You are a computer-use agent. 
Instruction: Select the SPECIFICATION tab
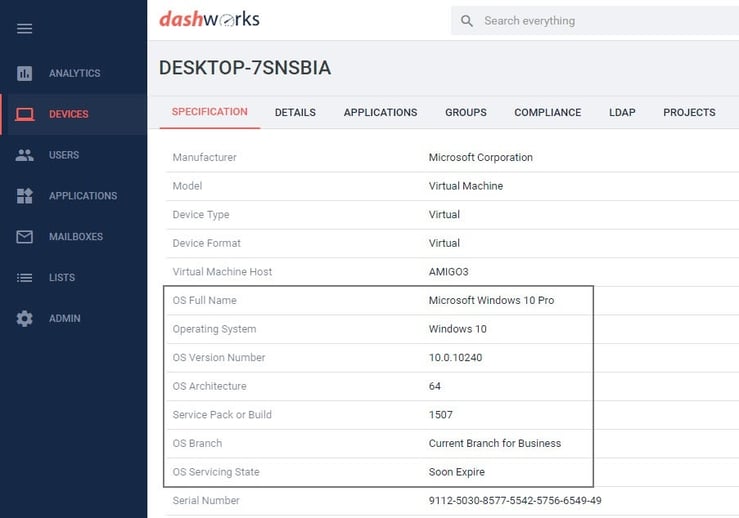(x=210, y=112)
